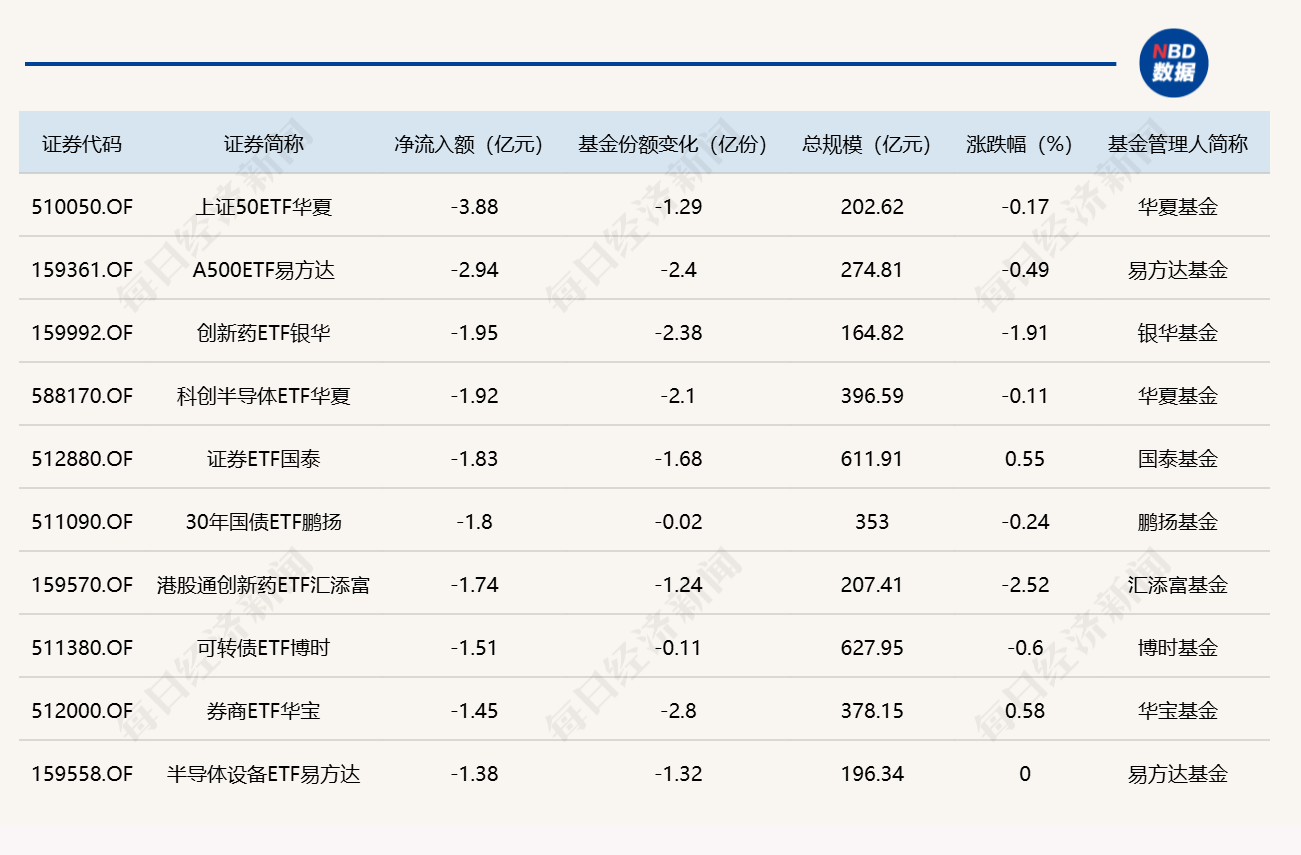Image resolution: width=1301 pixels, height=855 pixels.
Task: Click net inflow value -1.8
Action: [474, 522]
